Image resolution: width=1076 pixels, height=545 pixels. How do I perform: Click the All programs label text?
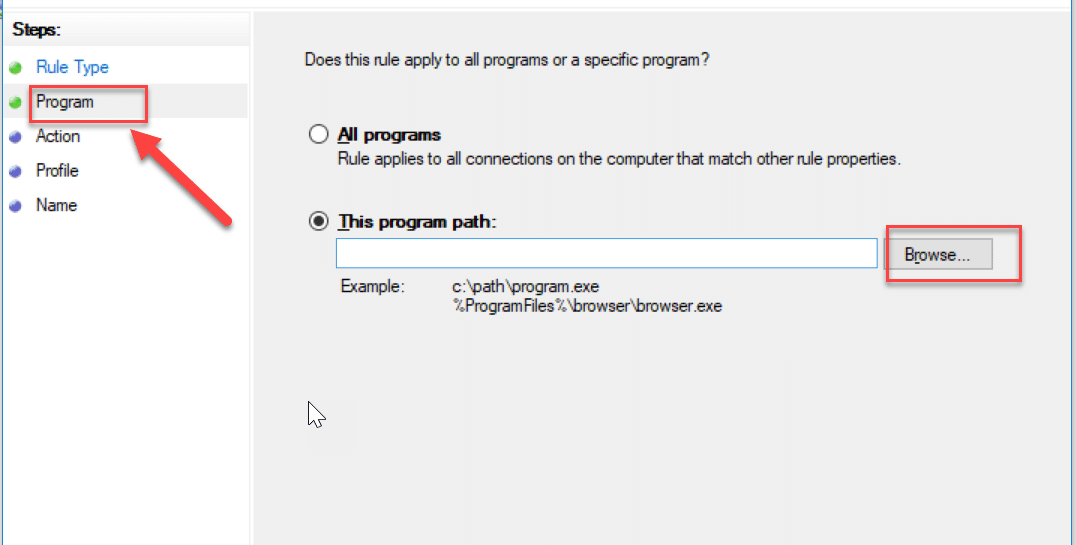coord(389,135)
